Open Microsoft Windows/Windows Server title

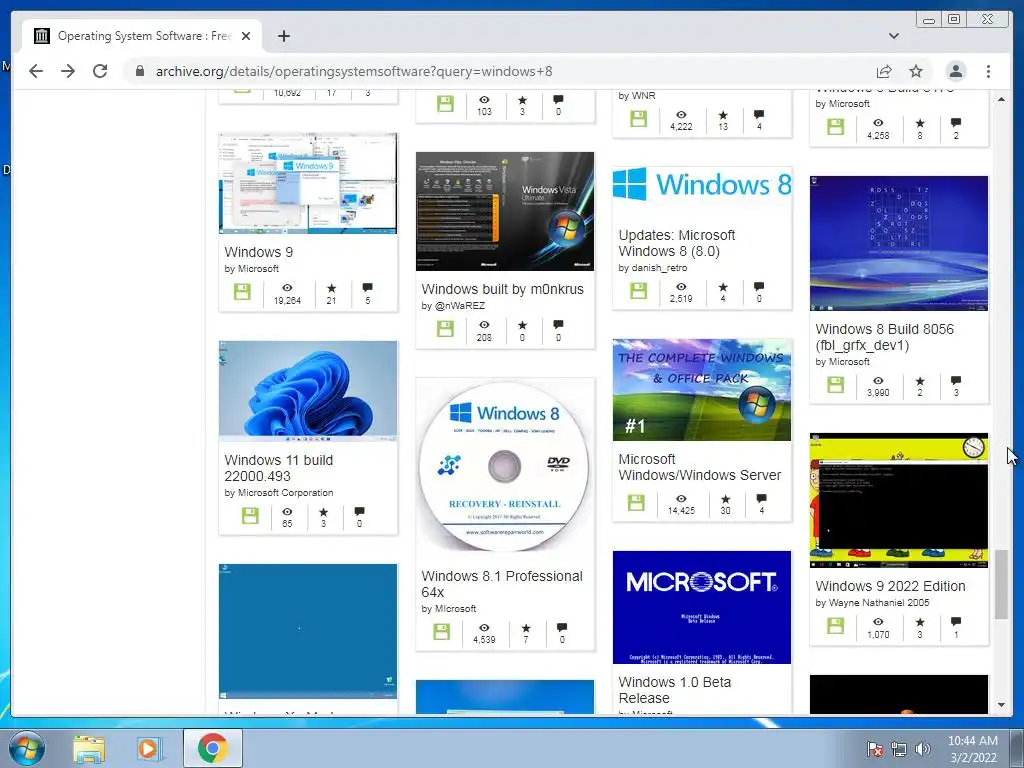coord(699,468)
